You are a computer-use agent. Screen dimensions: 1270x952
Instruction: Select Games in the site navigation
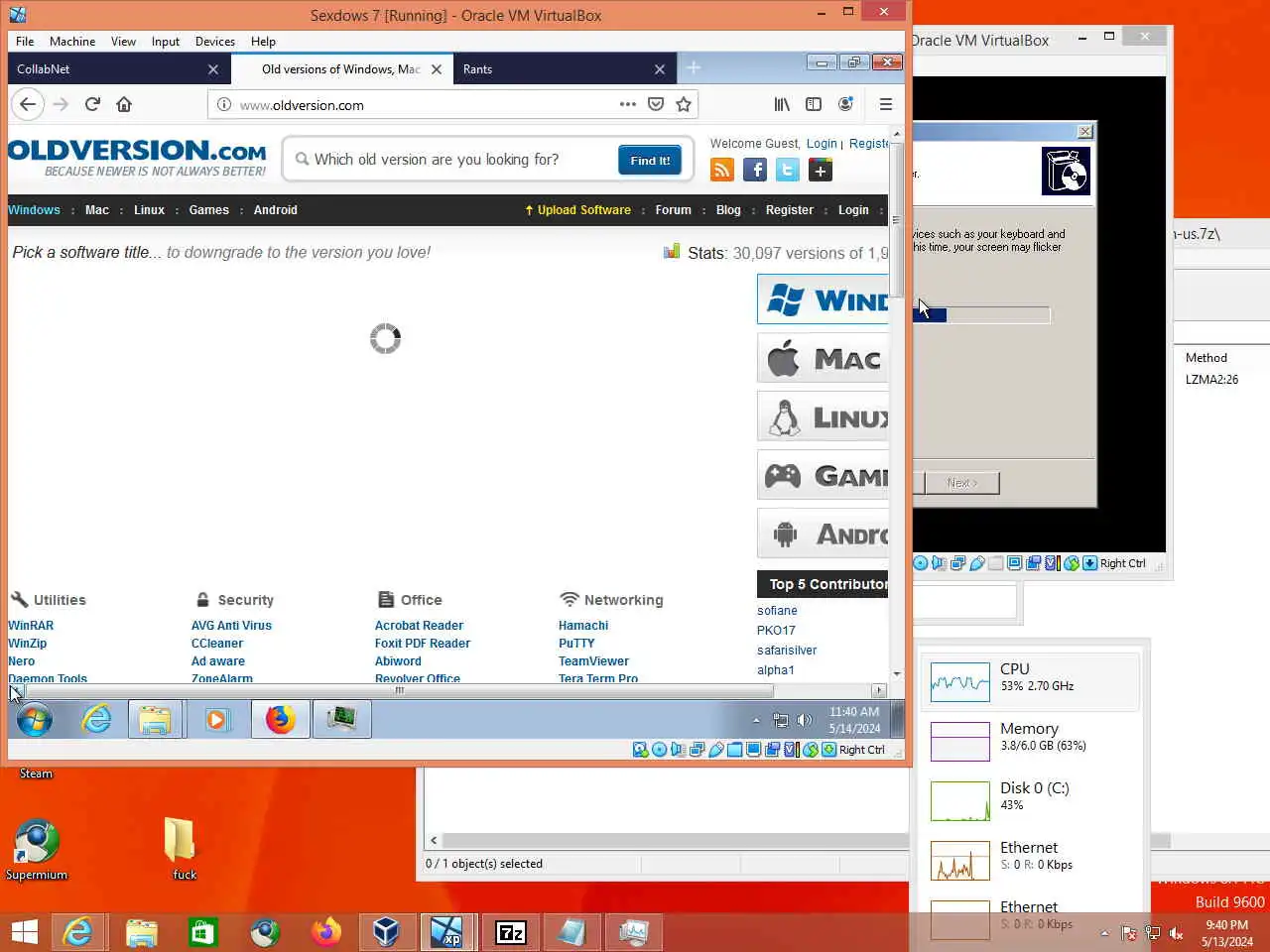pyautogui.click(x=209, y=210)
